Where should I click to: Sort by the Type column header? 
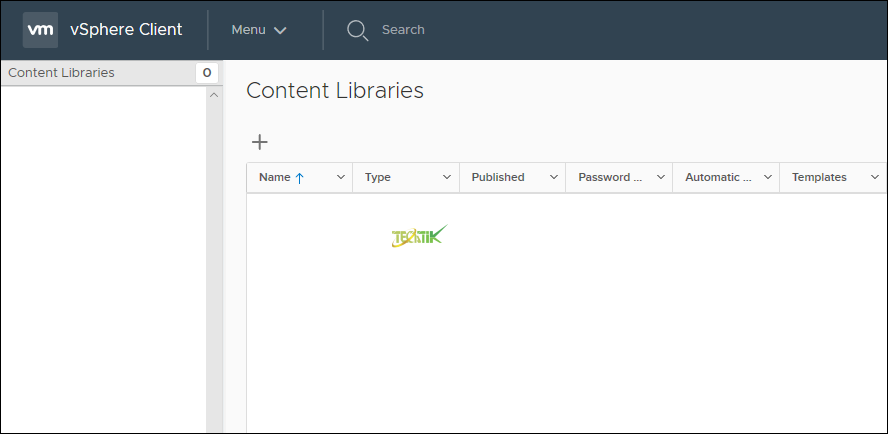378,177
